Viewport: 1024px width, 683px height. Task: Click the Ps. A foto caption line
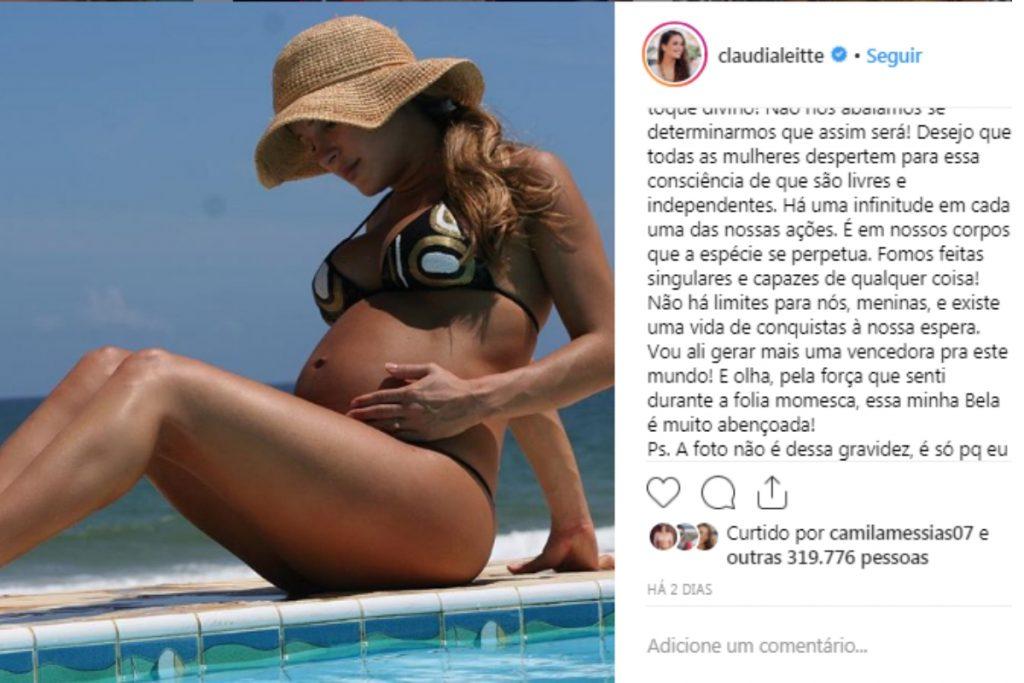coord(828,449)
